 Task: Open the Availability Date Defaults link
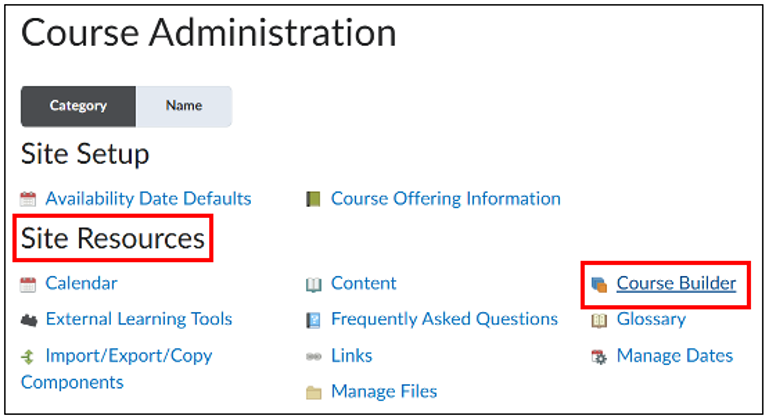pyautogui.click(x=148, y=198)
